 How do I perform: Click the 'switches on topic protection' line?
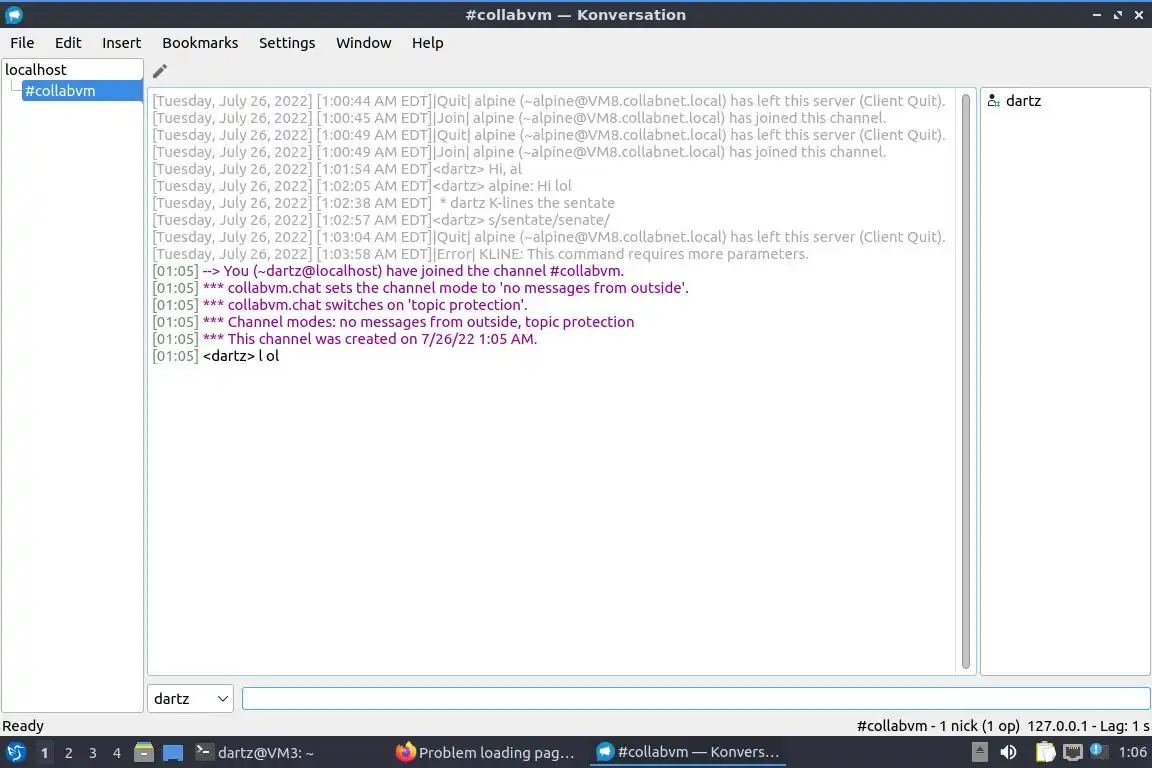(x=339, y=304)
